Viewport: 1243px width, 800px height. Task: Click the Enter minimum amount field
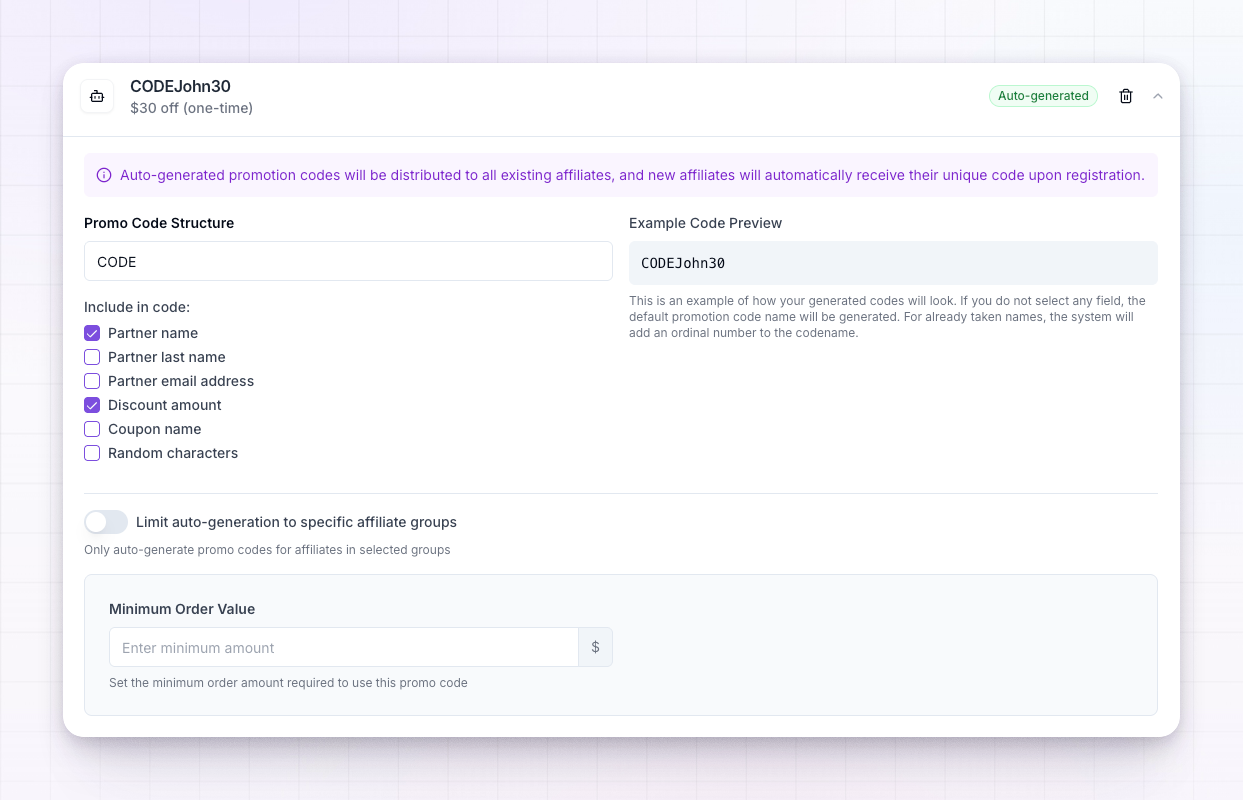click(344, 647)
